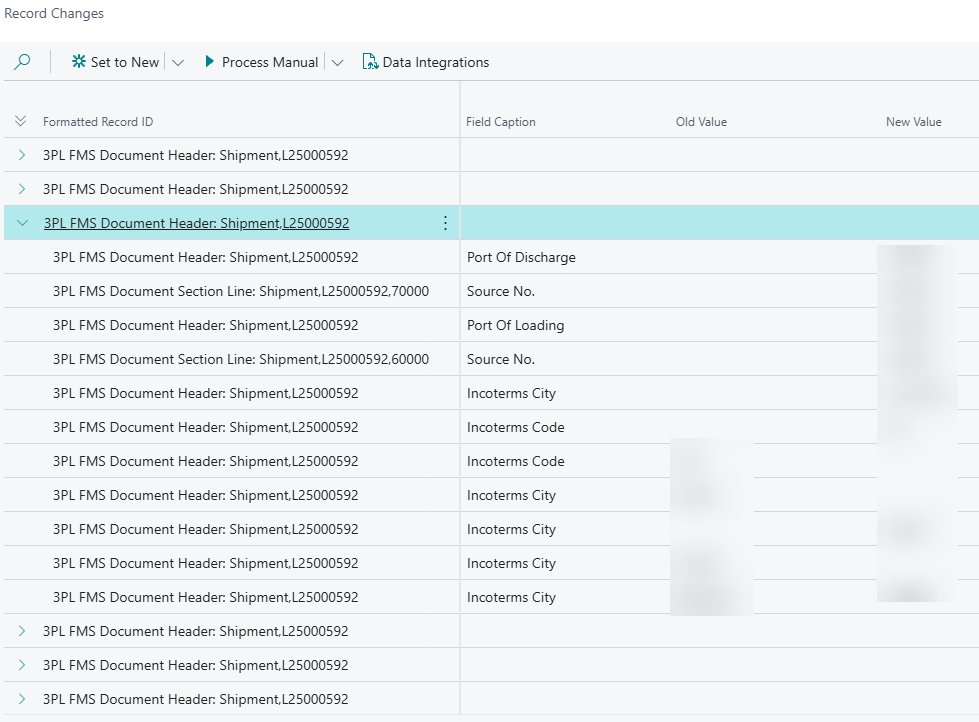Expand the last Shipment,L25000592 row
979x722 pixels.
(22, 699)
